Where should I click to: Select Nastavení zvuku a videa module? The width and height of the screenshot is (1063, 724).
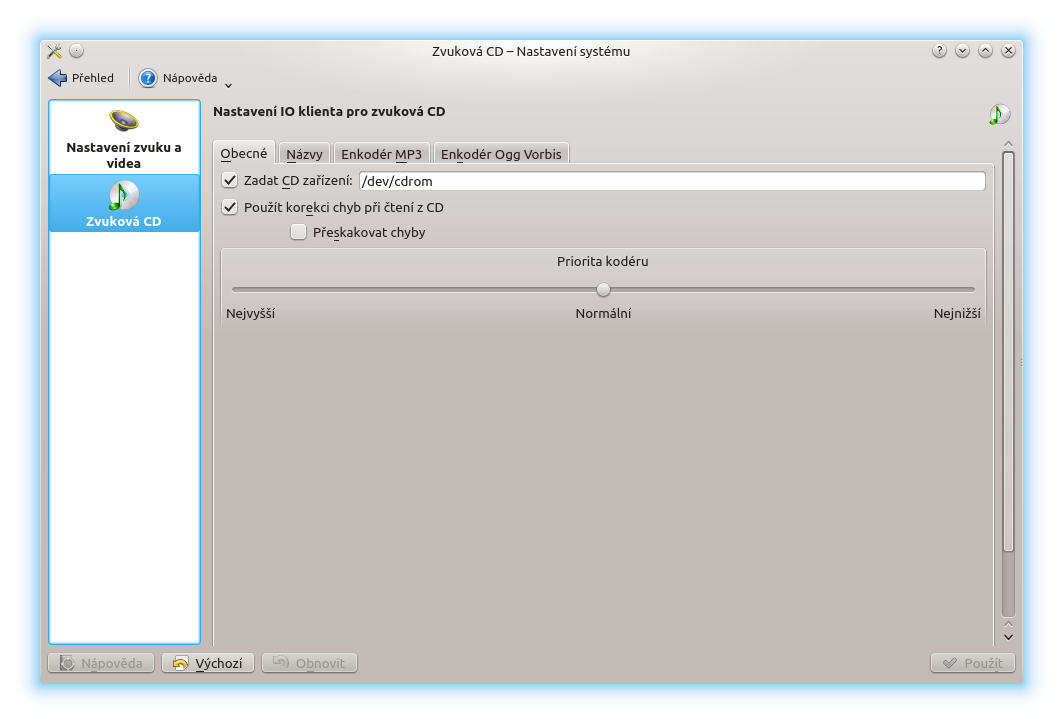(124, 139)
